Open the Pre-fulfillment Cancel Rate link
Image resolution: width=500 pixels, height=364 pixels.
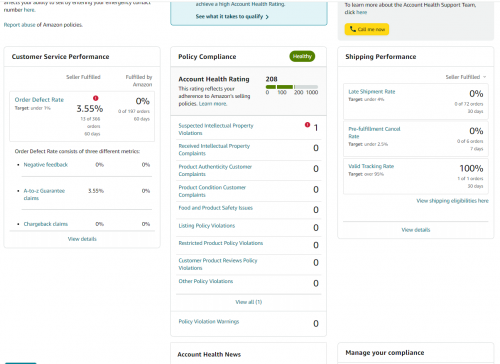tap(374, 133)
